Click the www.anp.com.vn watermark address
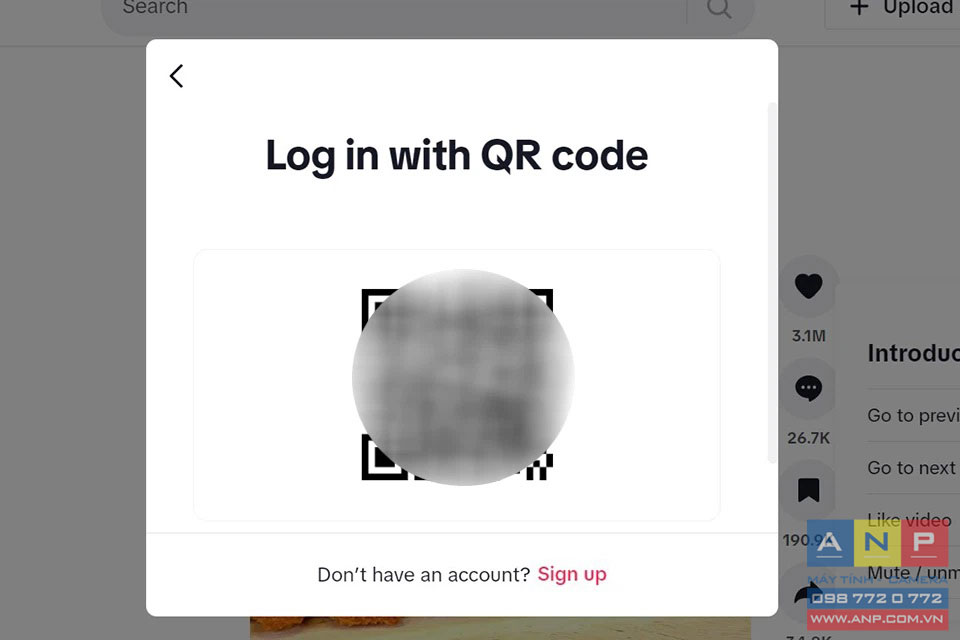960x640 pixels. [877, 619]
